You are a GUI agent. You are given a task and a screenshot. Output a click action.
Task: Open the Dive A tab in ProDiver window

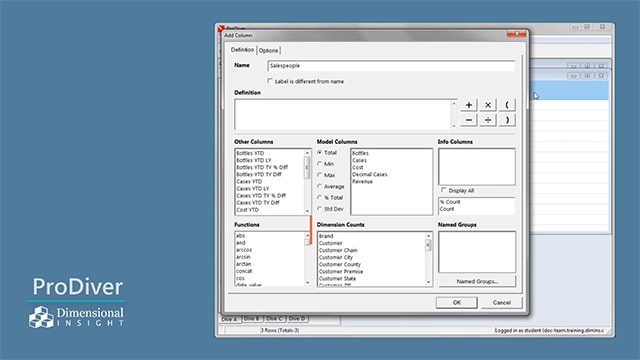(x=229, y=319)
